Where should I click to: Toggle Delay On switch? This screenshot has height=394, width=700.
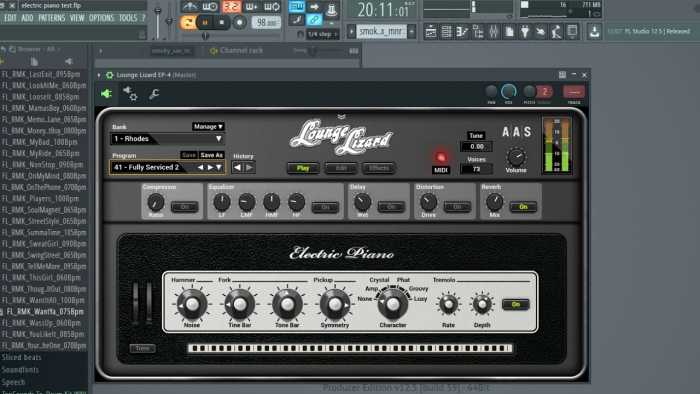(391, 207)
